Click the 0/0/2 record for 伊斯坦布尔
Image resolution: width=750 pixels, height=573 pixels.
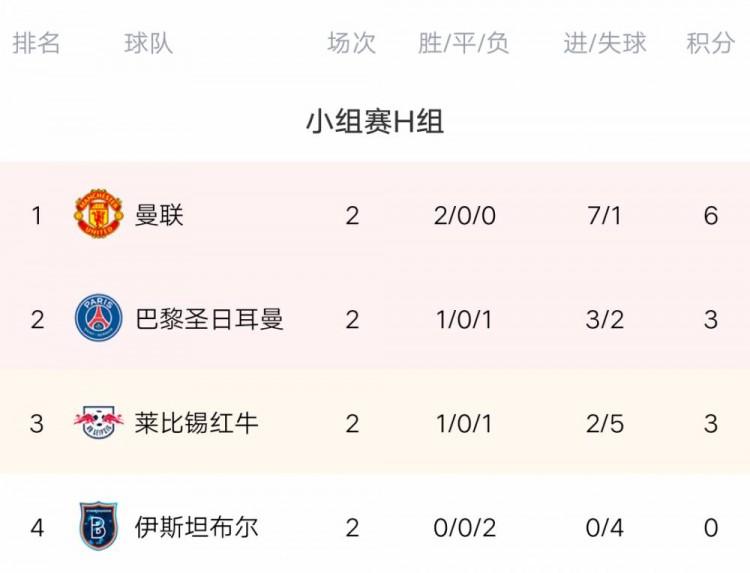click(x=465, y=527)
